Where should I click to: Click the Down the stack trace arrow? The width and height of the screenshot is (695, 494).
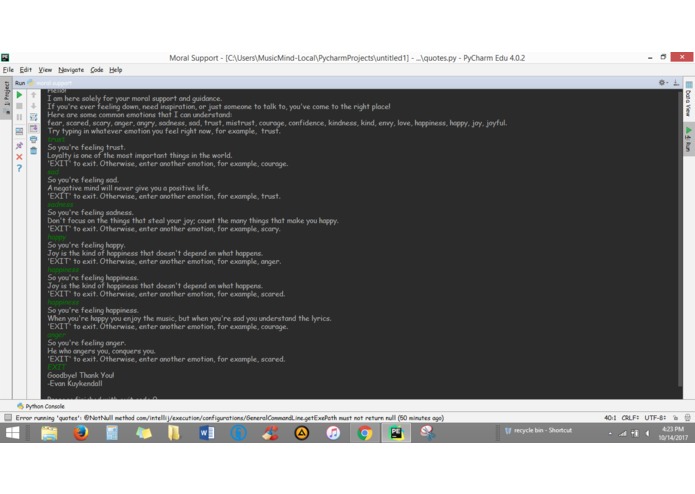point(33,106)
